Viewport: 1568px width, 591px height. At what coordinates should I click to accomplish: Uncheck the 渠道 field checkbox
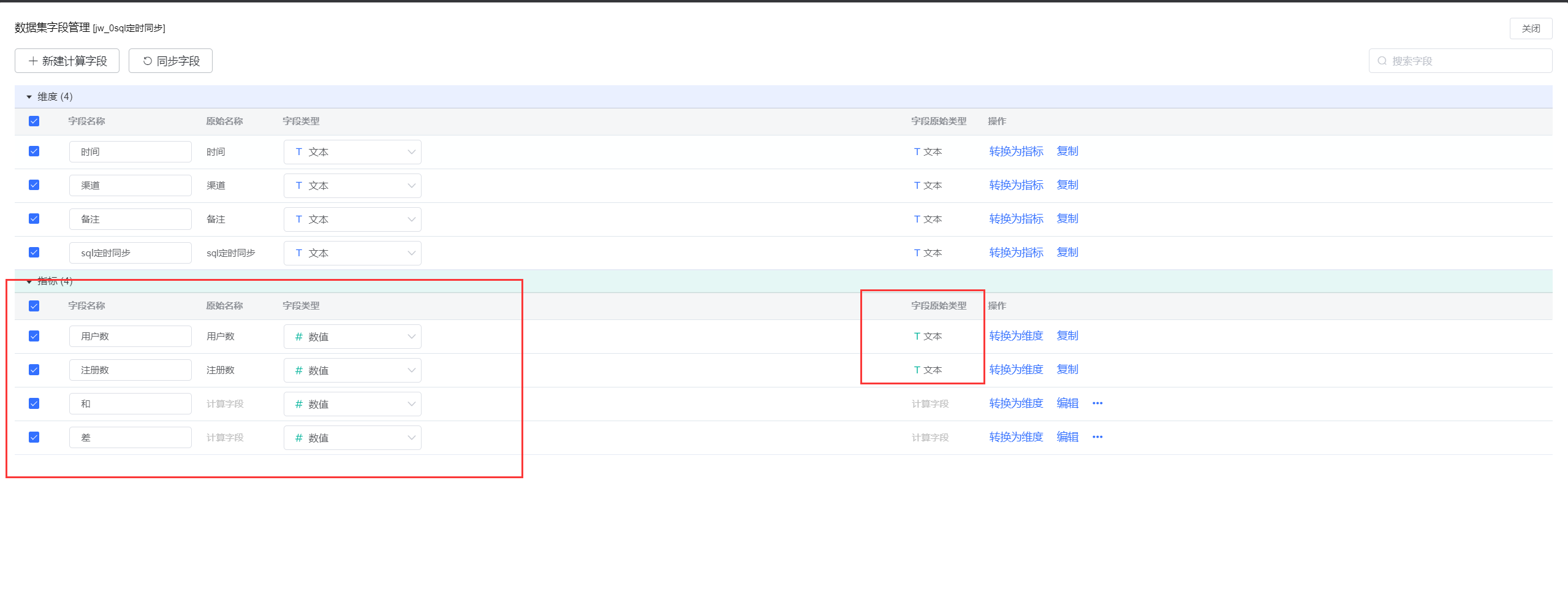[x=34, y=185]
